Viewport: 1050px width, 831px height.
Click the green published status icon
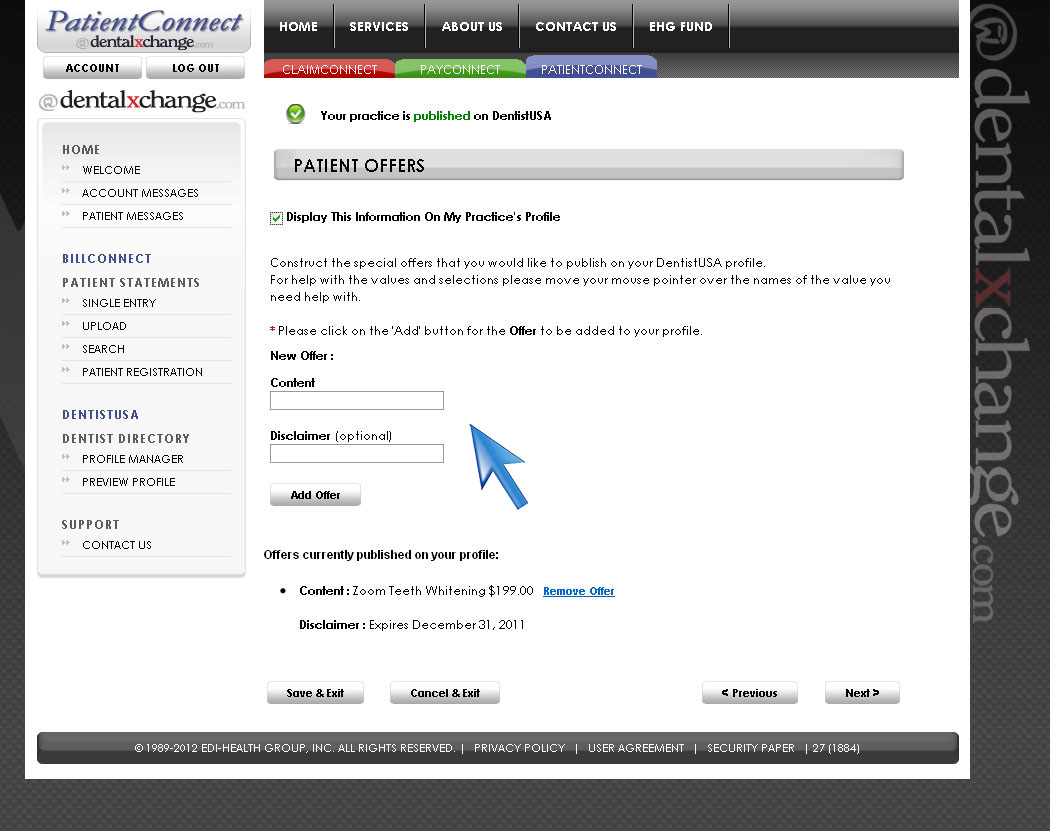295,114
